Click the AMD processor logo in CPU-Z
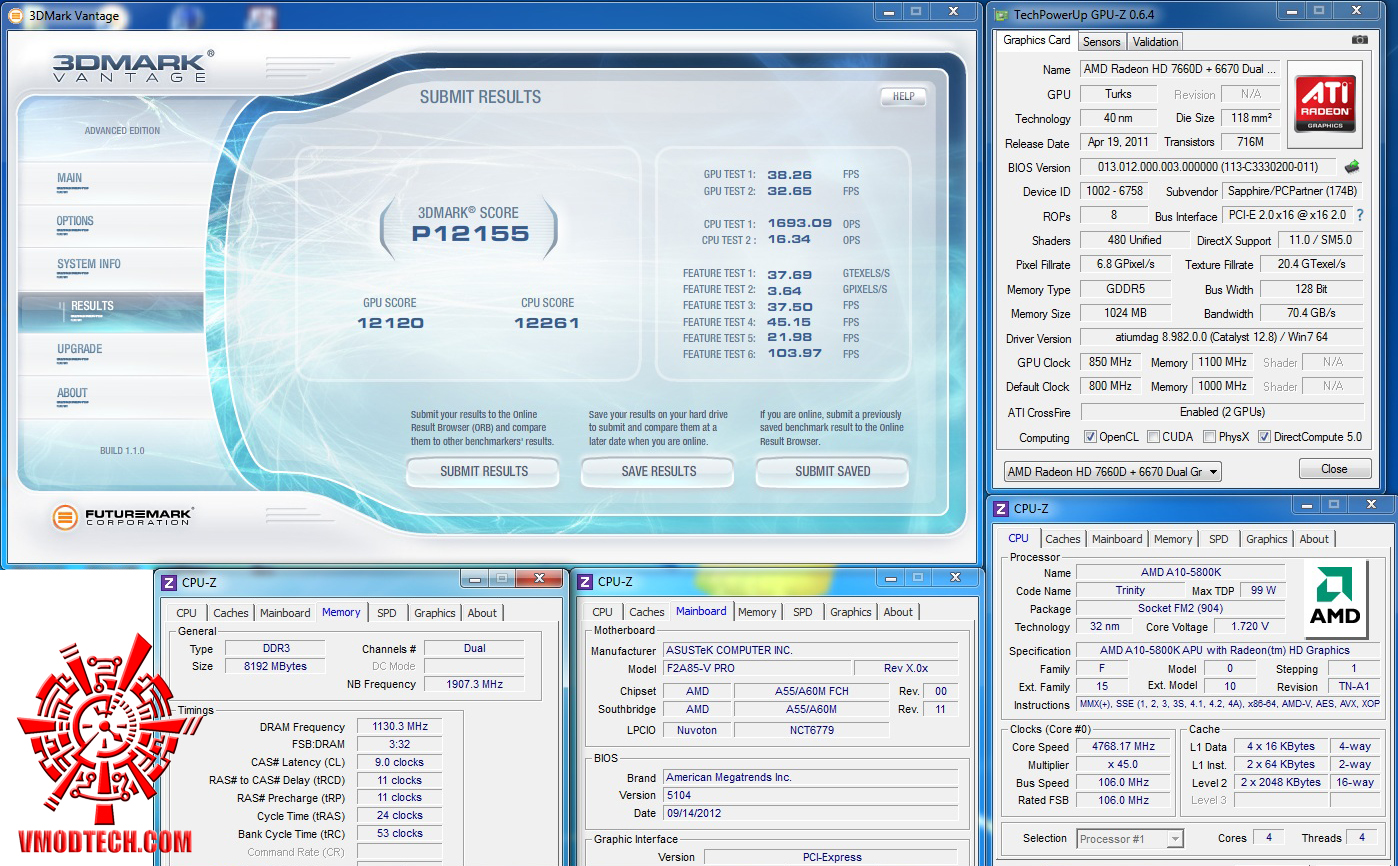This screenshot has width=1398, height=866. pos(1336,599)
